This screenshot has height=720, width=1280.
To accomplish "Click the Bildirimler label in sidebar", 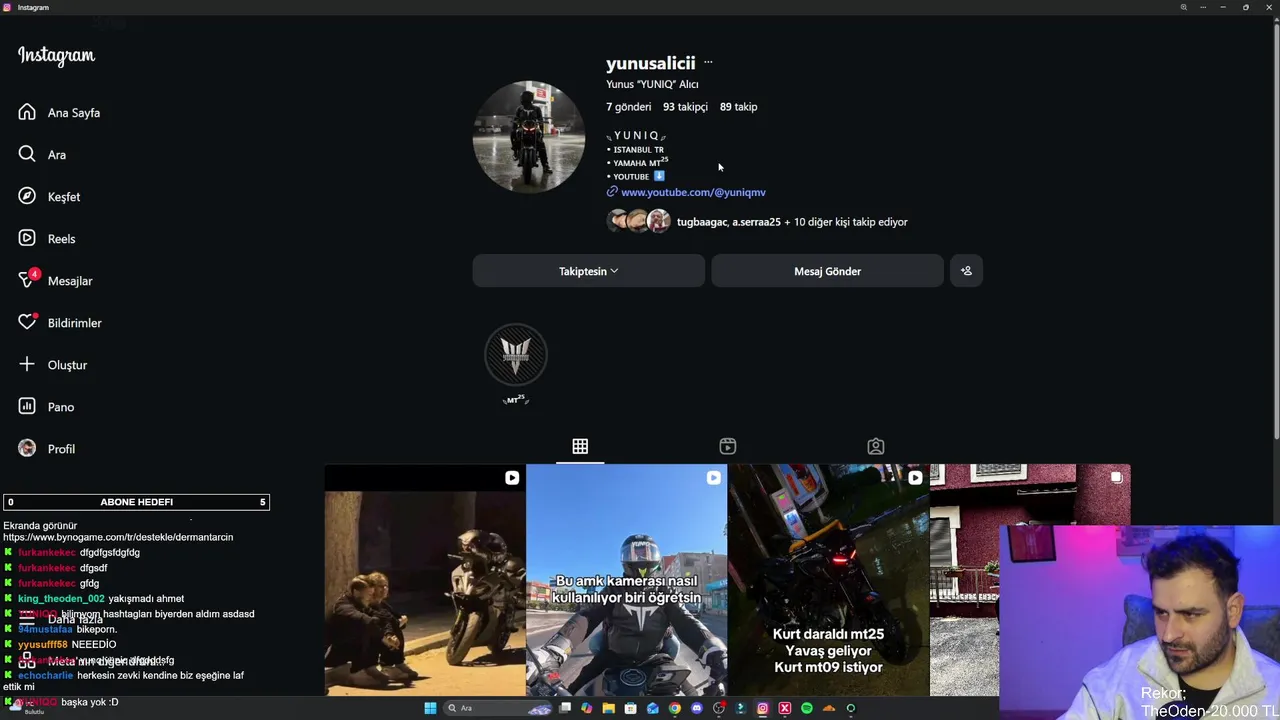I will 75,323.
